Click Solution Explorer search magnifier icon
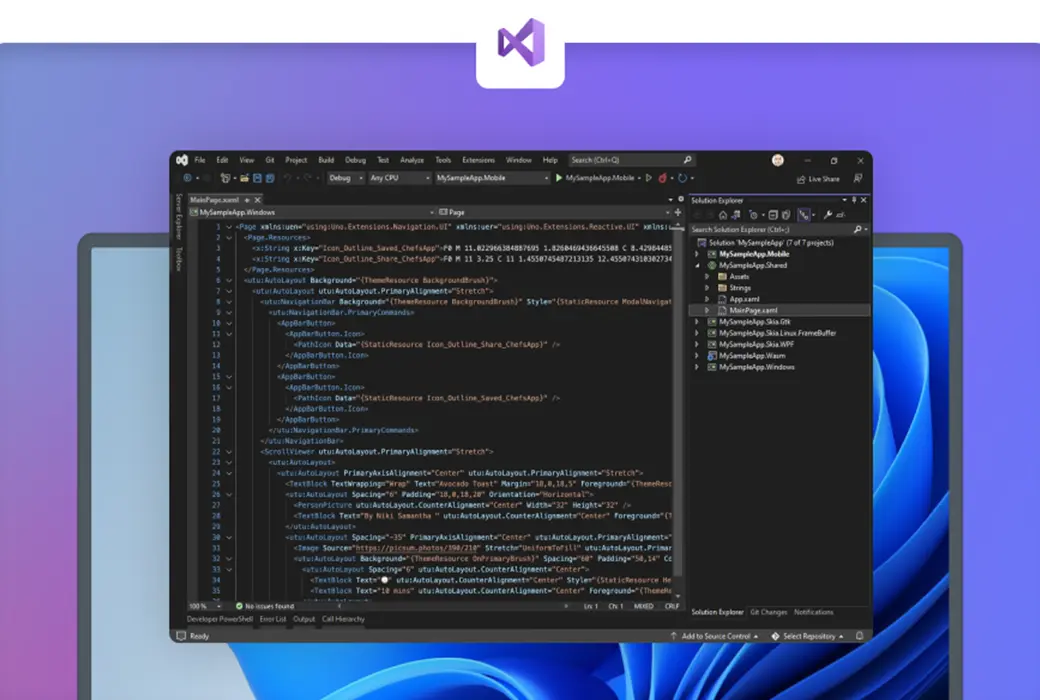The width and height of the screenshot is (1040, 700). click(x=858, y=229)
